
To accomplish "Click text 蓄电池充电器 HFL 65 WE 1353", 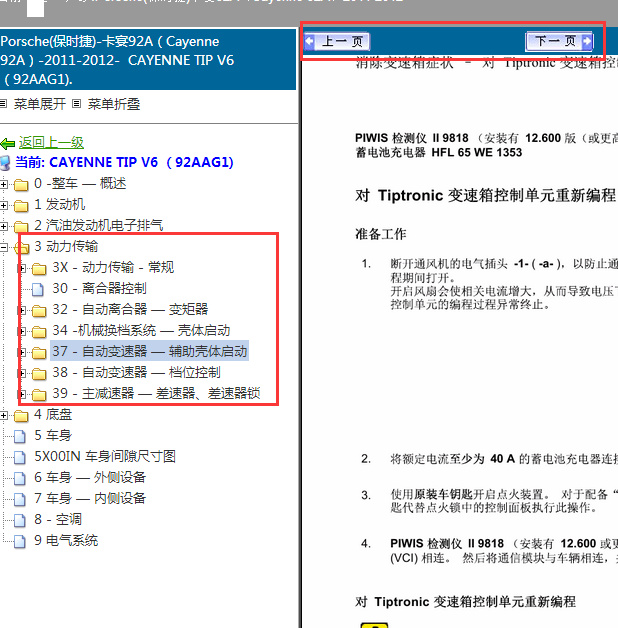I will click(439, 153).
